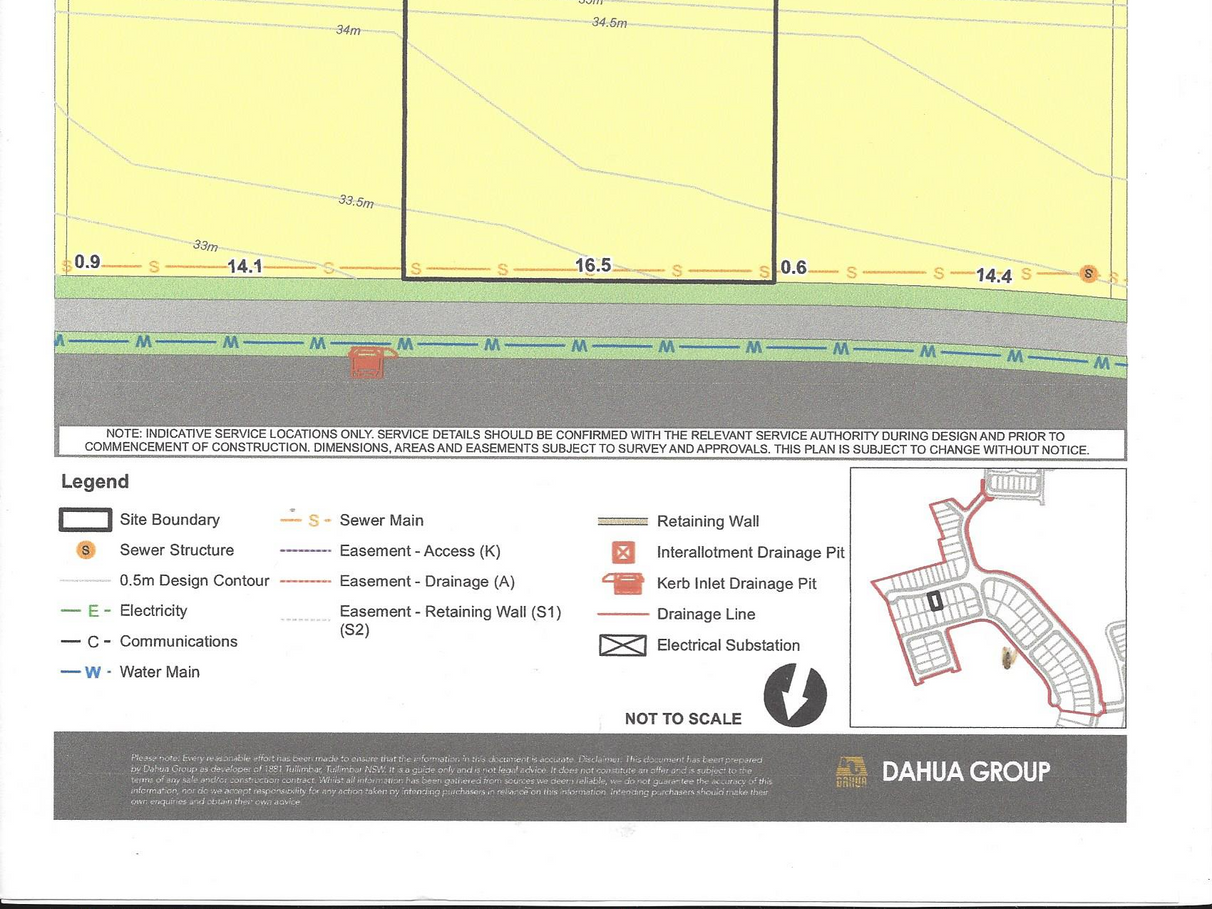Open the locality map thumbnail
This screenshot has width=1212, height=909.
pos(988,598)
